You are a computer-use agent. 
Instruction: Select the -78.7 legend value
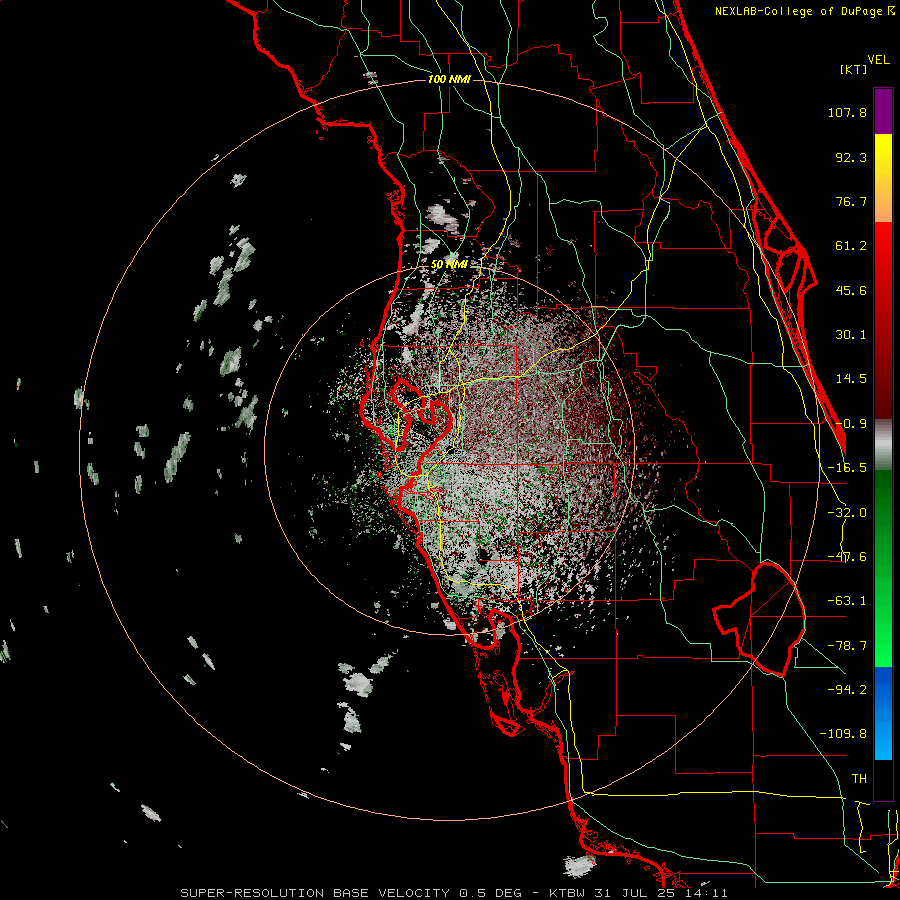847,646
